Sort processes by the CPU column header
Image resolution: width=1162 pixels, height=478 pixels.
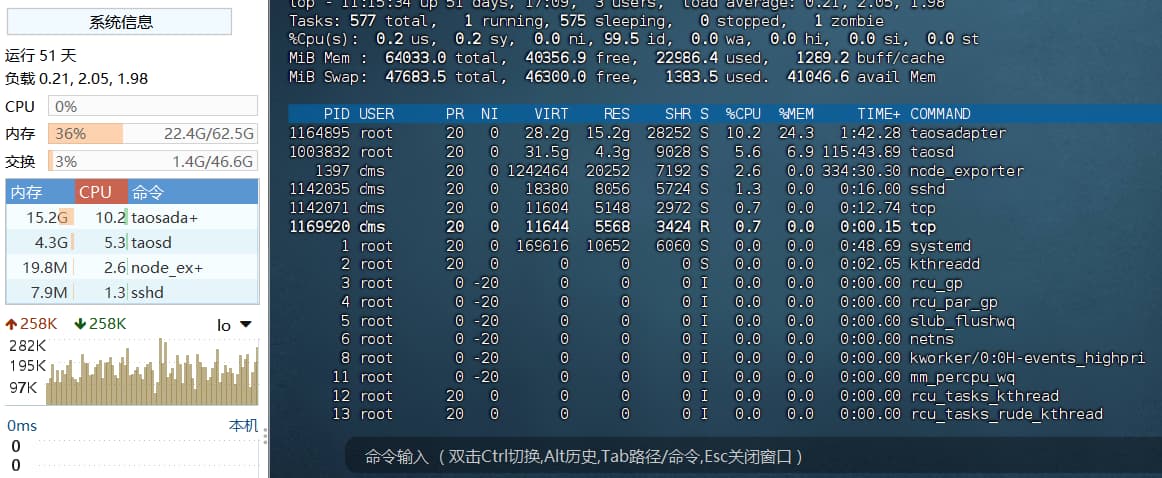(96, 192)
